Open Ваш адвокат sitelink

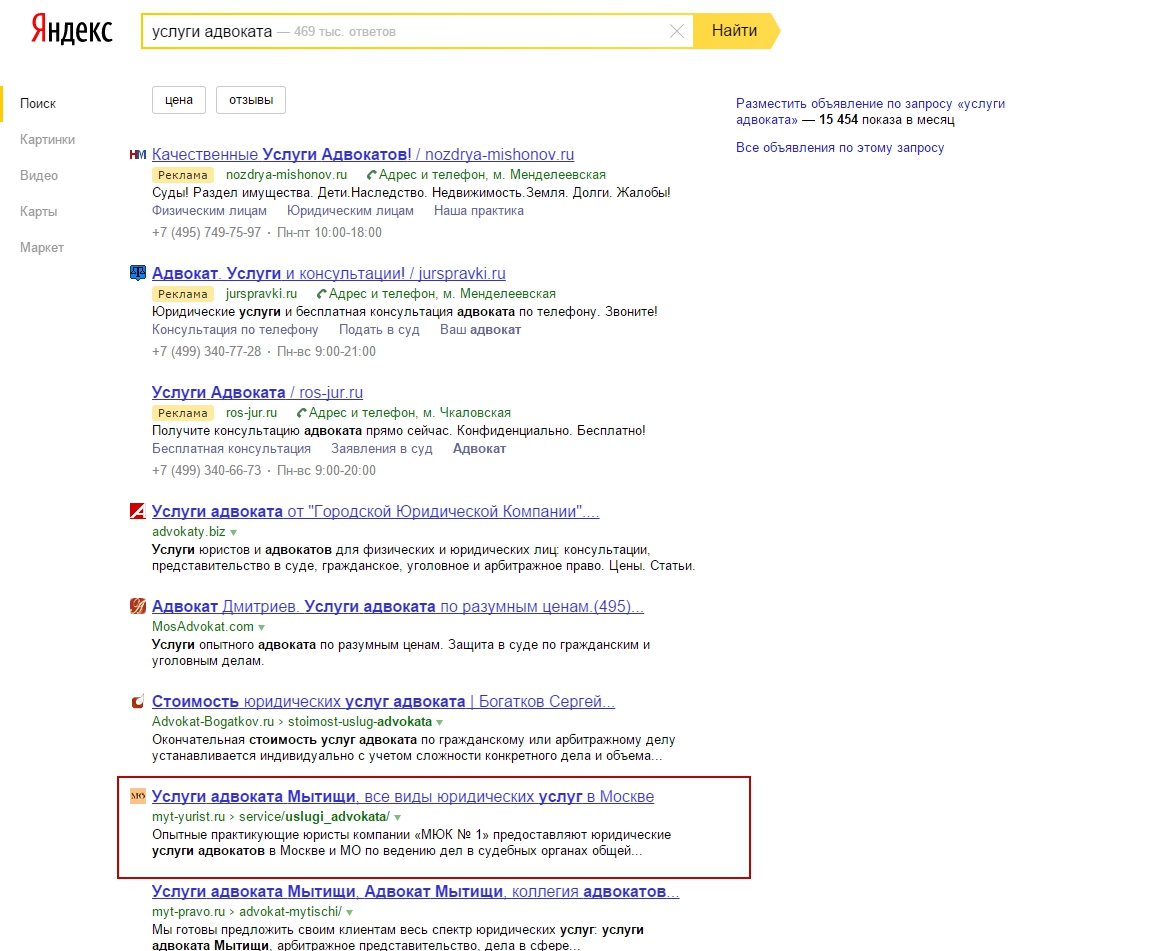click(x=480, y=330)
